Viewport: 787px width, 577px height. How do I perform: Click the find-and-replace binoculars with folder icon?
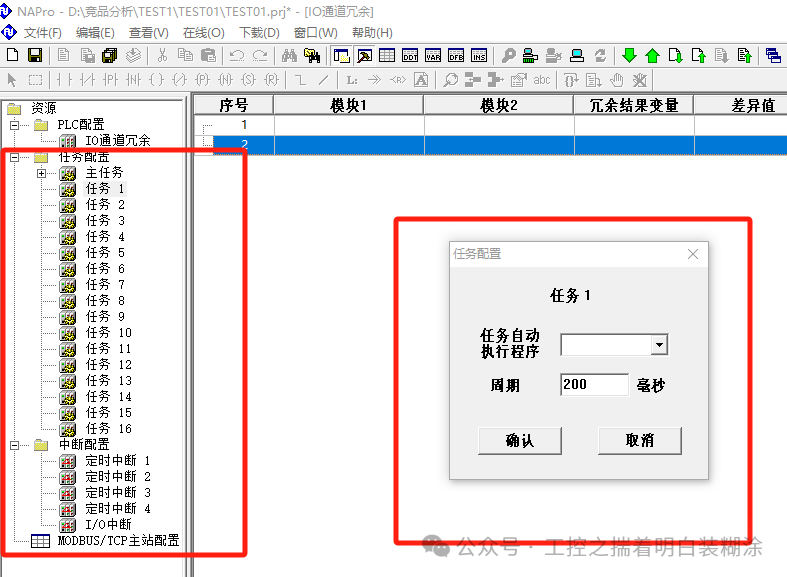pyautogui.click(x=312, y=55)
